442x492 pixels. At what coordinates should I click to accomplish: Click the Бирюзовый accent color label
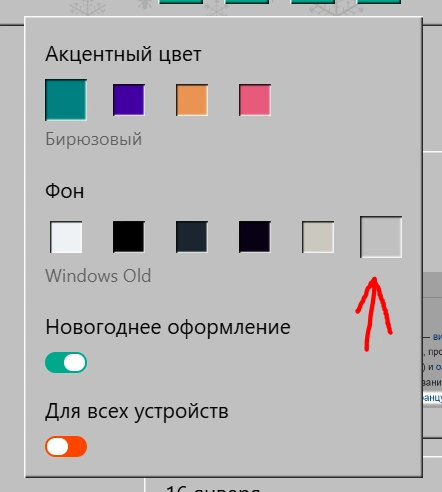point(94,139)
